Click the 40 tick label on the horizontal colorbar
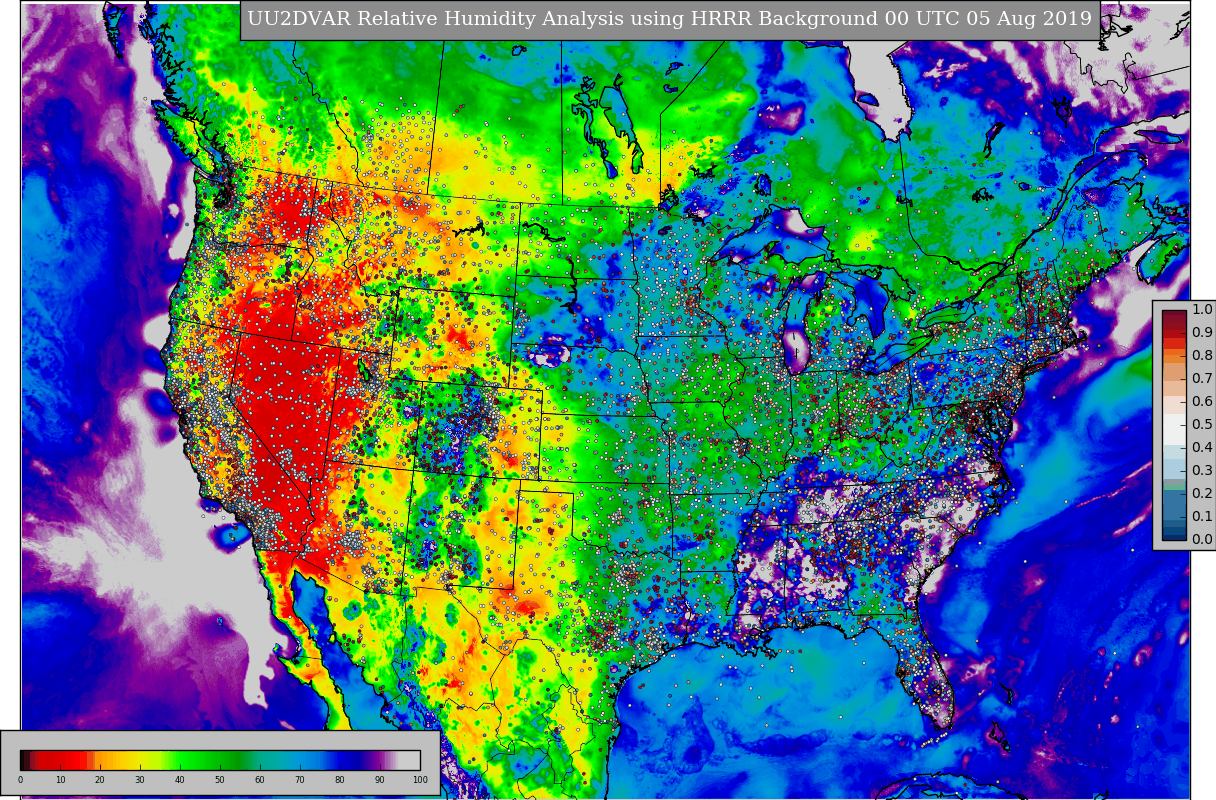Screen dimensions: 1216x800 [x=180, y=780]
